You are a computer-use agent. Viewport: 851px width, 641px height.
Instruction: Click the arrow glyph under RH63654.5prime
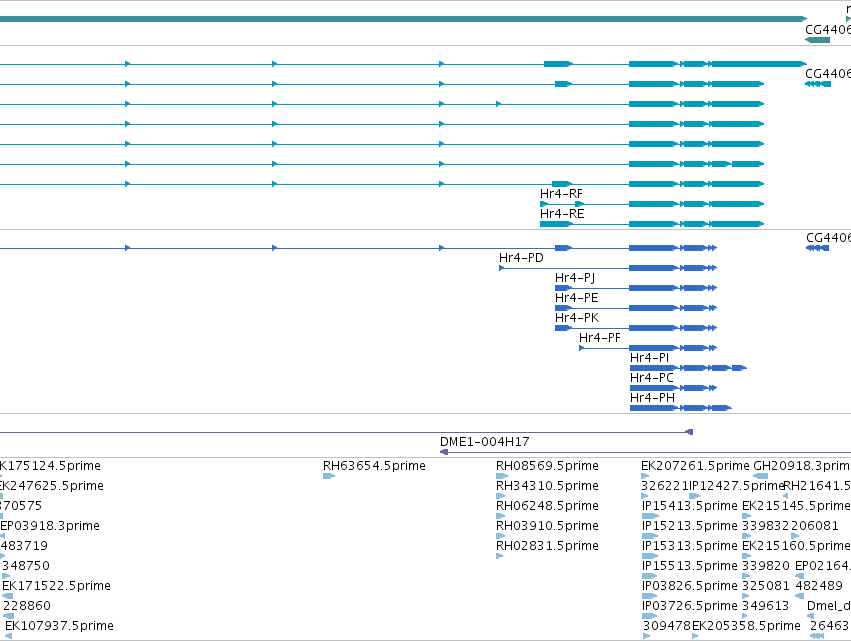329,476
